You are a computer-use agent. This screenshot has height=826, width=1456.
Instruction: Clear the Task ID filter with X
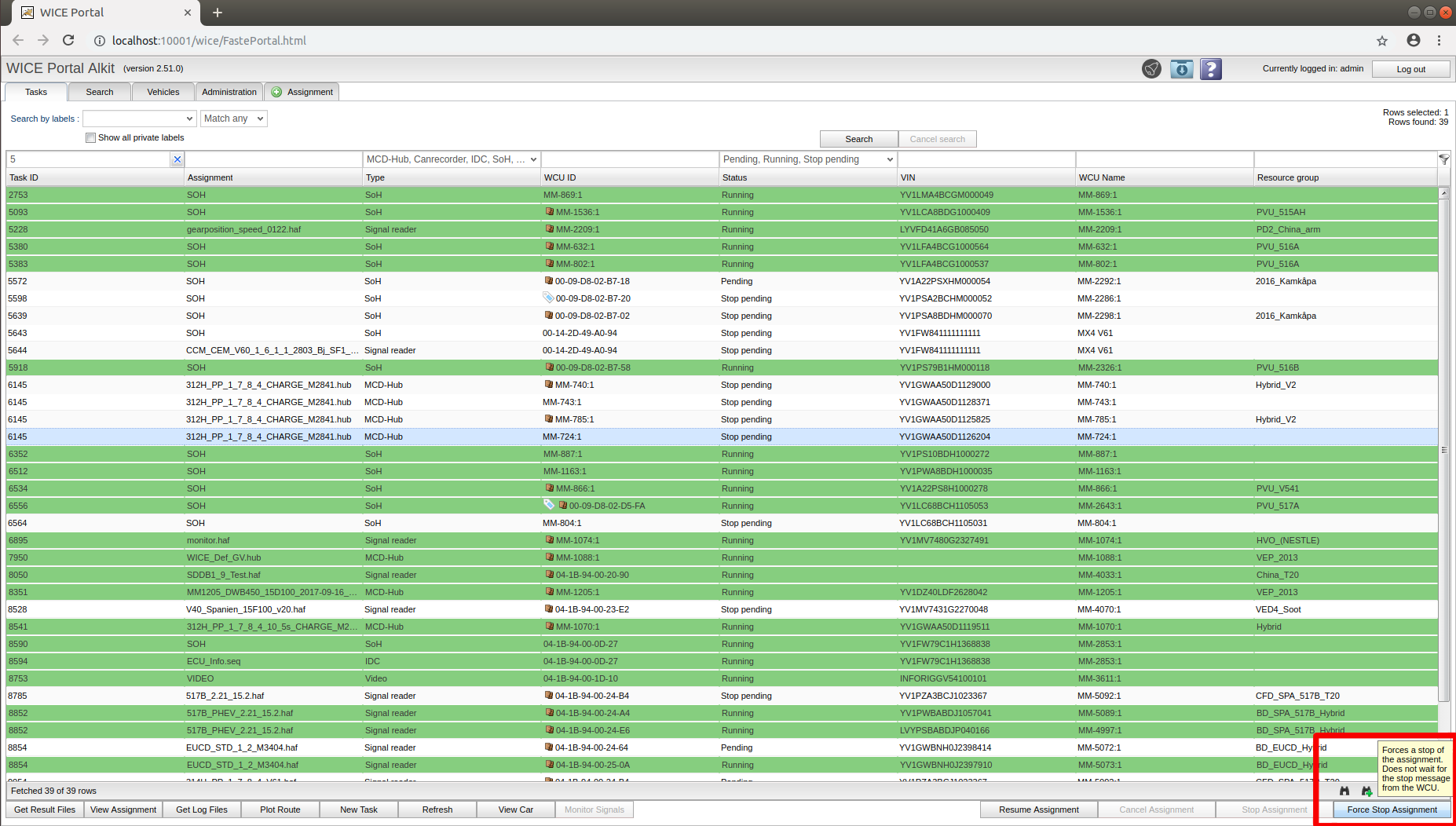click(x=177, y=159)
